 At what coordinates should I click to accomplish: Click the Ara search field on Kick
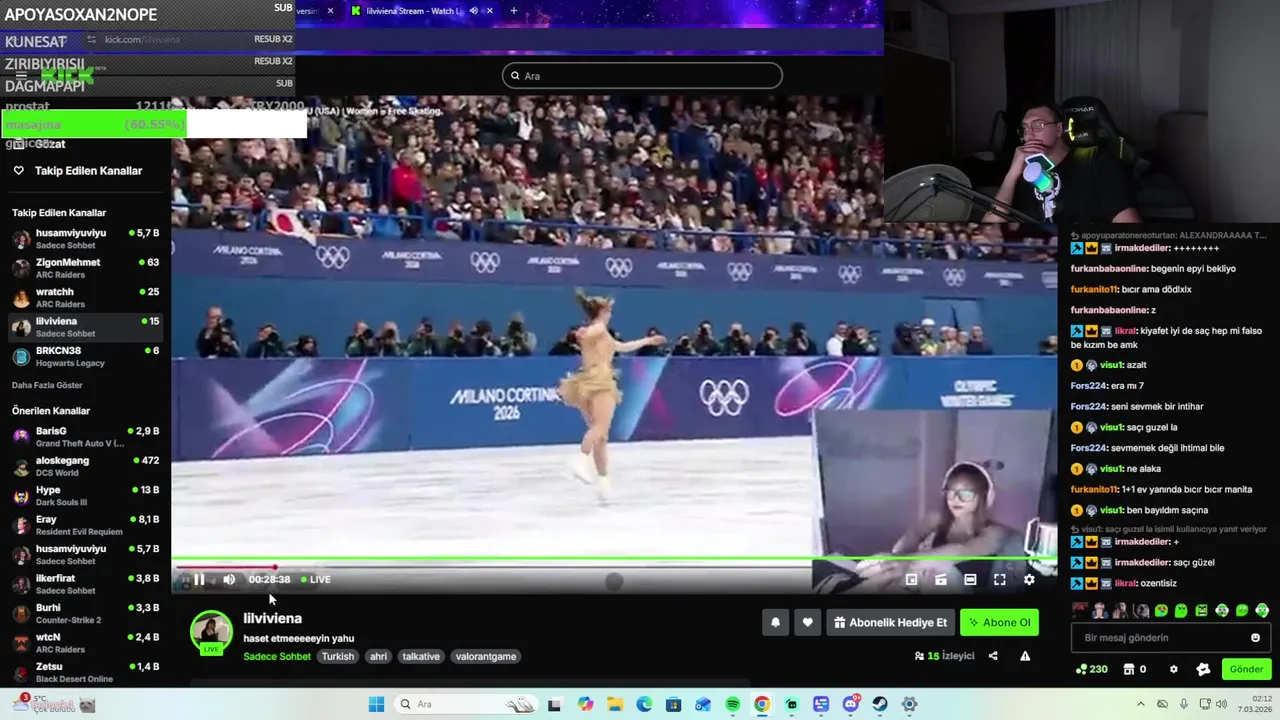642,76
